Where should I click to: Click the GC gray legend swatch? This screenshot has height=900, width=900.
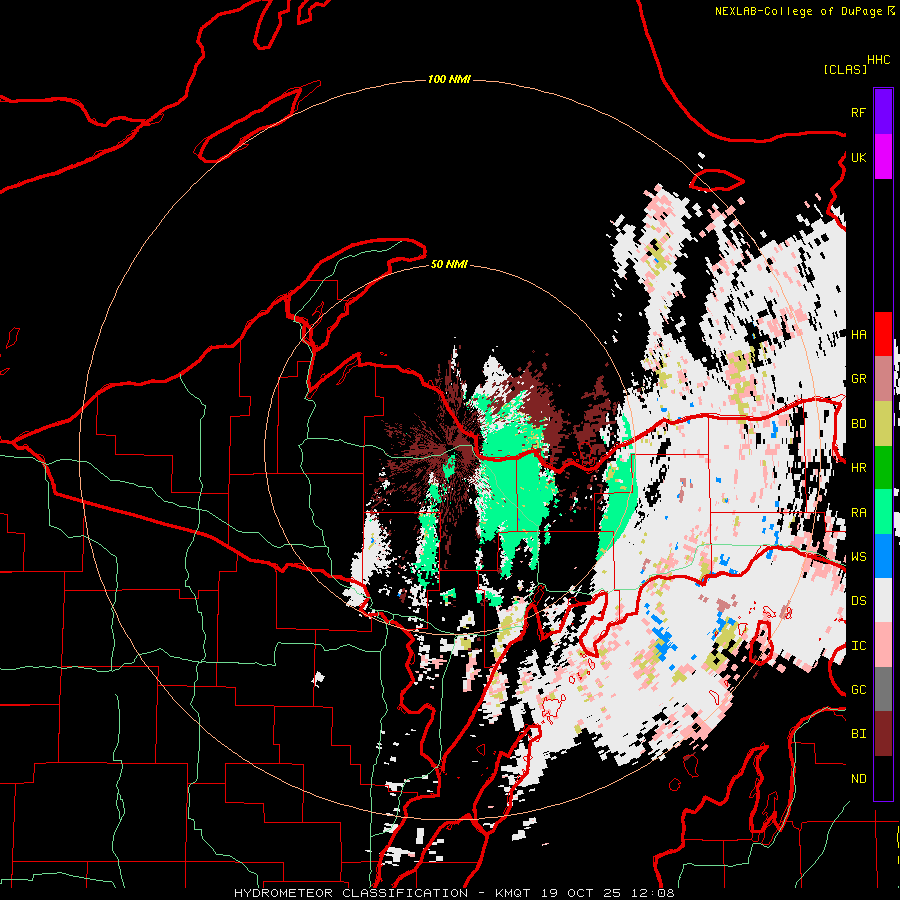tap(883, 689)
